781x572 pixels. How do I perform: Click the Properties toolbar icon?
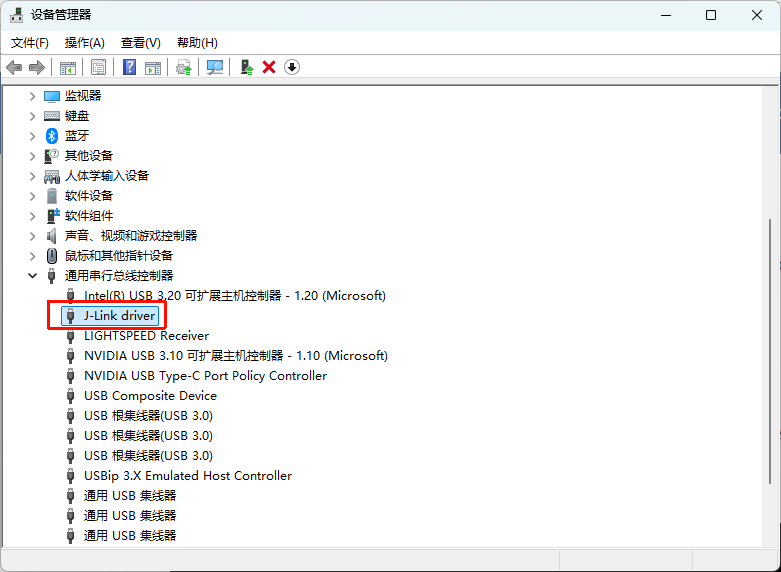tap(98, 67)
